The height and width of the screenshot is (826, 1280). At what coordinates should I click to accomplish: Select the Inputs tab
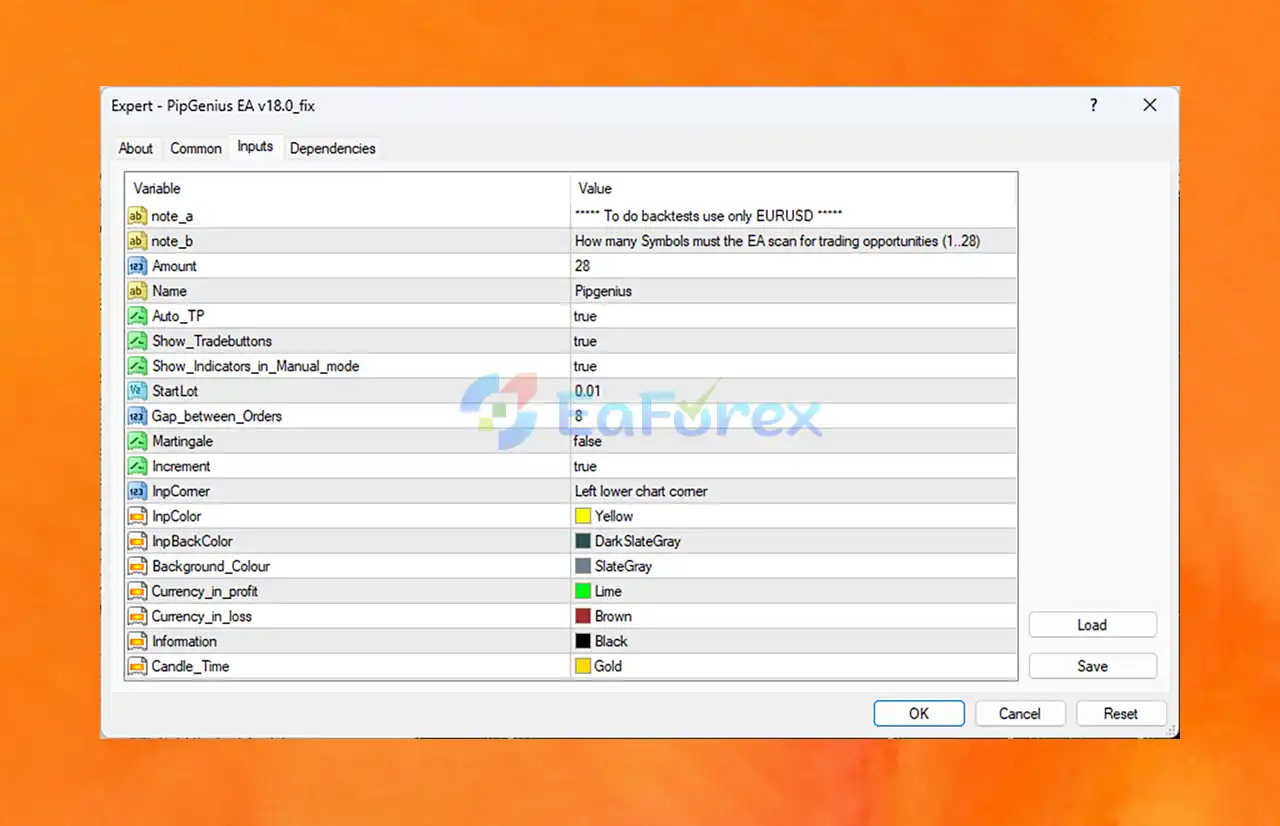pos(255,147)
